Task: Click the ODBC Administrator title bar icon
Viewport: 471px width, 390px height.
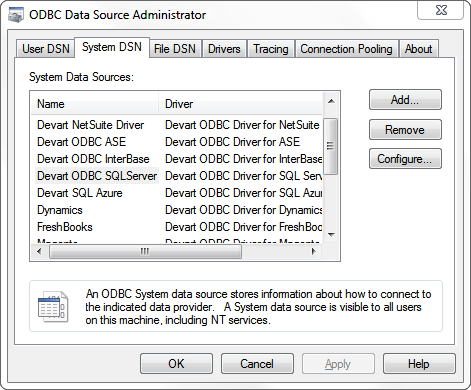Action: [16, 15]
